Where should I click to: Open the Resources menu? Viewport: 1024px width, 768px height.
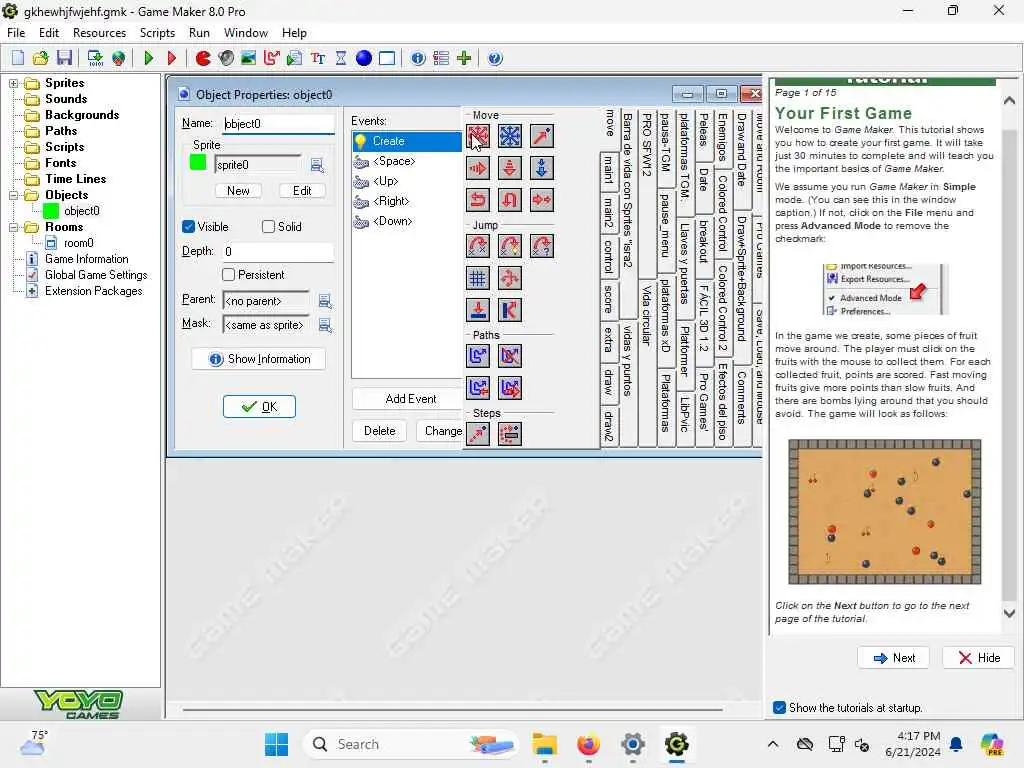pyautogui.click(x=99, y=33)
